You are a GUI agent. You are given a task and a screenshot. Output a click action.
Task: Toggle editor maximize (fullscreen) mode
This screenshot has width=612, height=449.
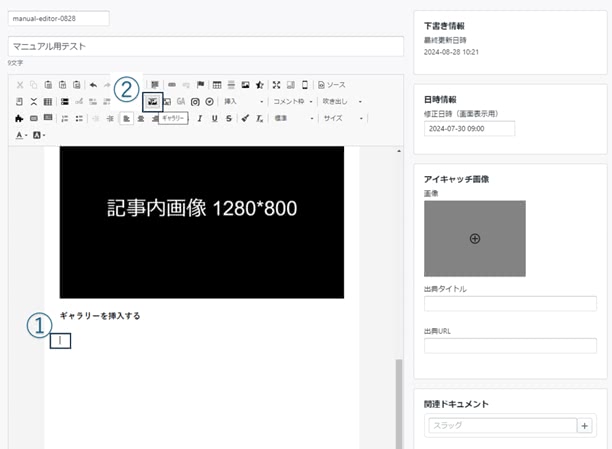coord(276,85)
